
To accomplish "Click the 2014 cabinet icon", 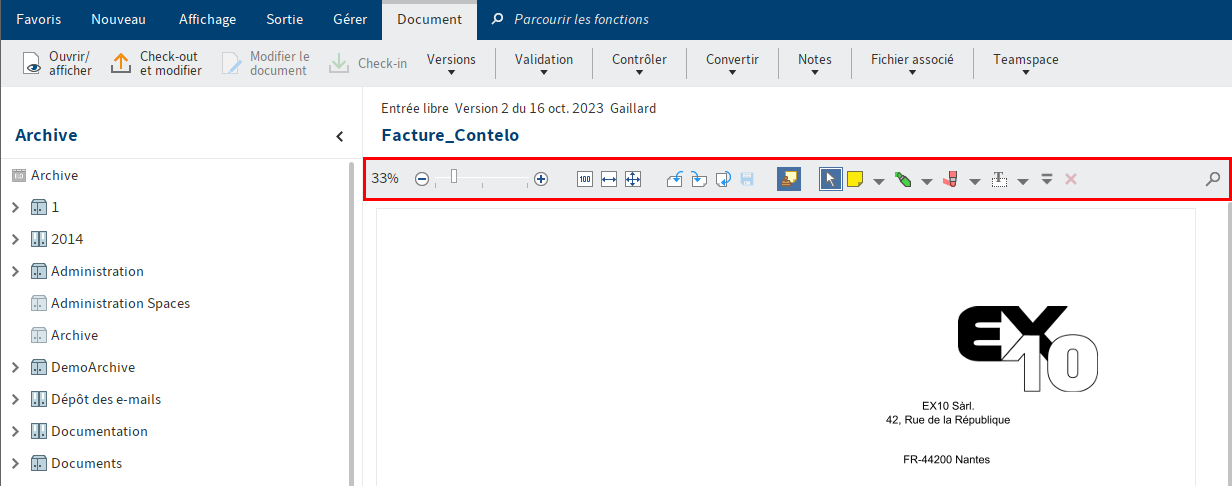I will [39, 239].
